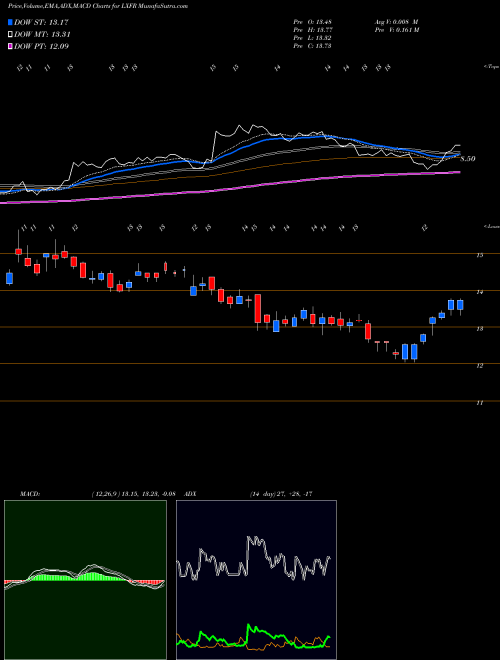The width and height of the screenshot is (500, 660).
Task: Click the 8.50 label on EMA chart
Action: coord(468,159)
